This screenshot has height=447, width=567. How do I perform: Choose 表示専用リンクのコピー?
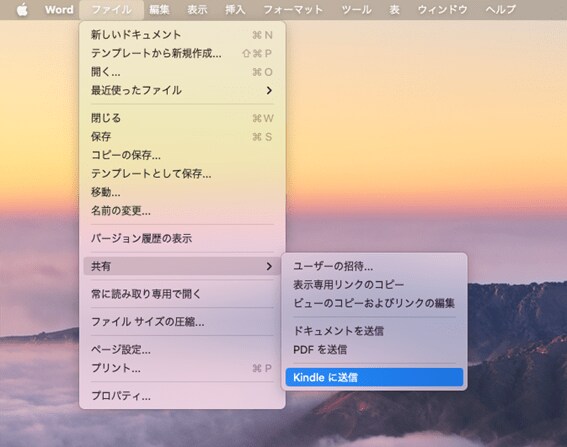click(374, 285)
